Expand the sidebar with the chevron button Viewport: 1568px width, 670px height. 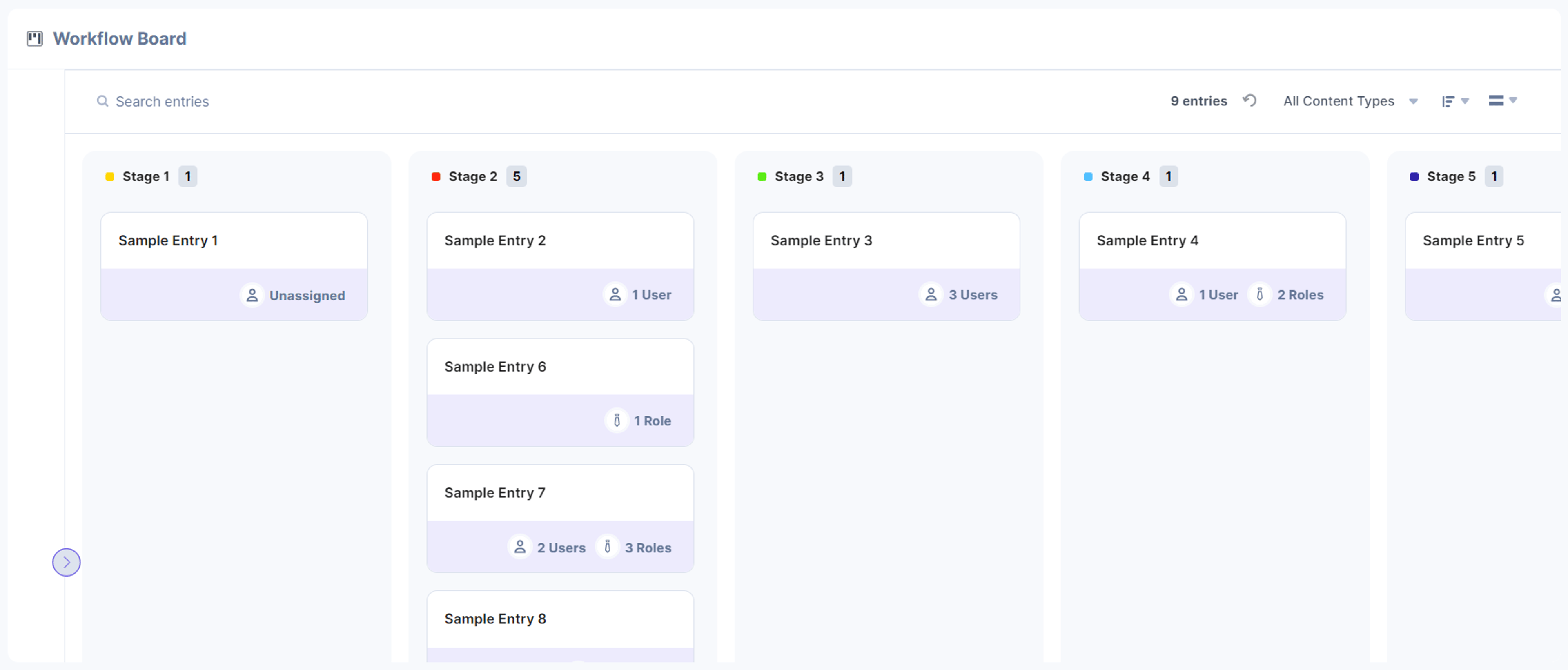(x=66, y=562)
